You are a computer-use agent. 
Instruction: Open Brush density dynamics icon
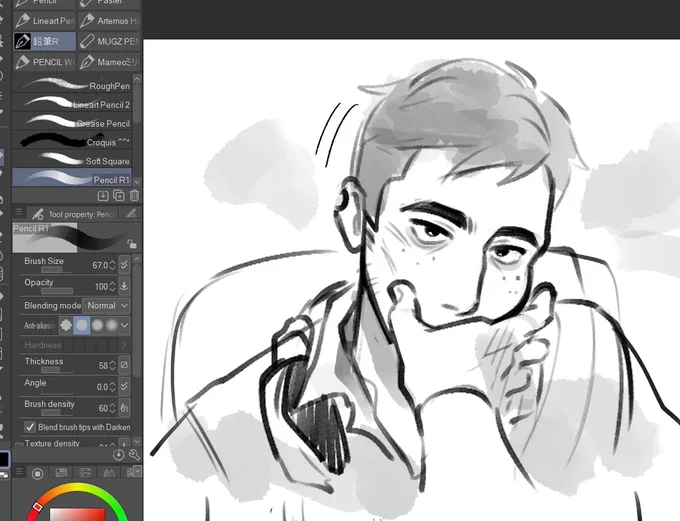(x=124, y=407)
